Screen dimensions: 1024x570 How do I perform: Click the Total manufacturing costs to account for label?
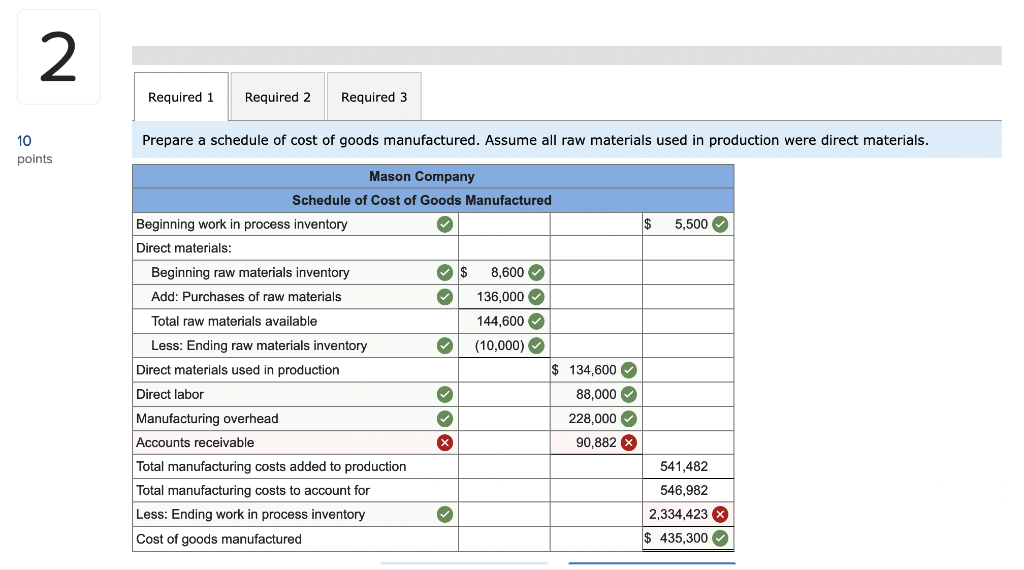pyautogui.click(x=253, y=490)
